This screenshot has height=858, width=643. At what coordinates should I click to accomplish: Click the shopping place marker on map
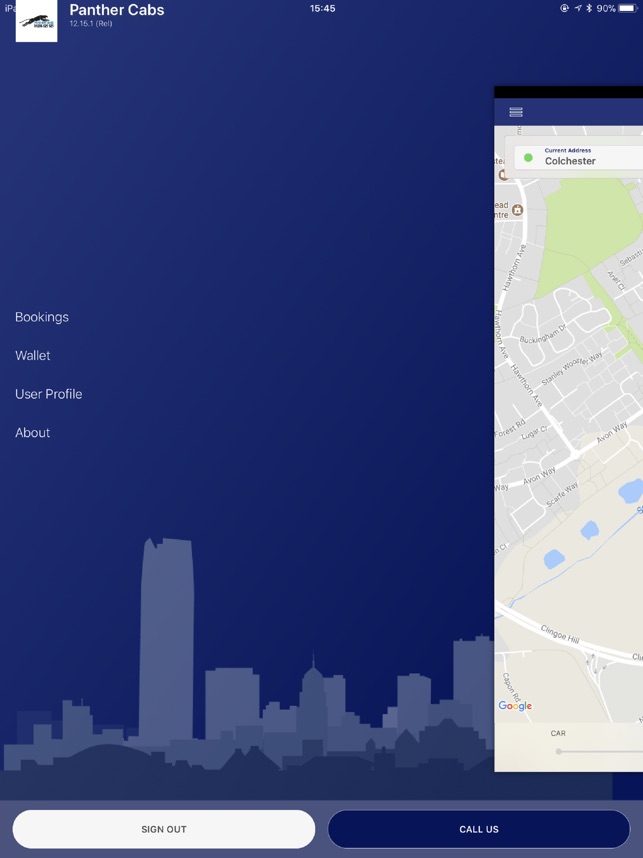(x=517, y=210)
